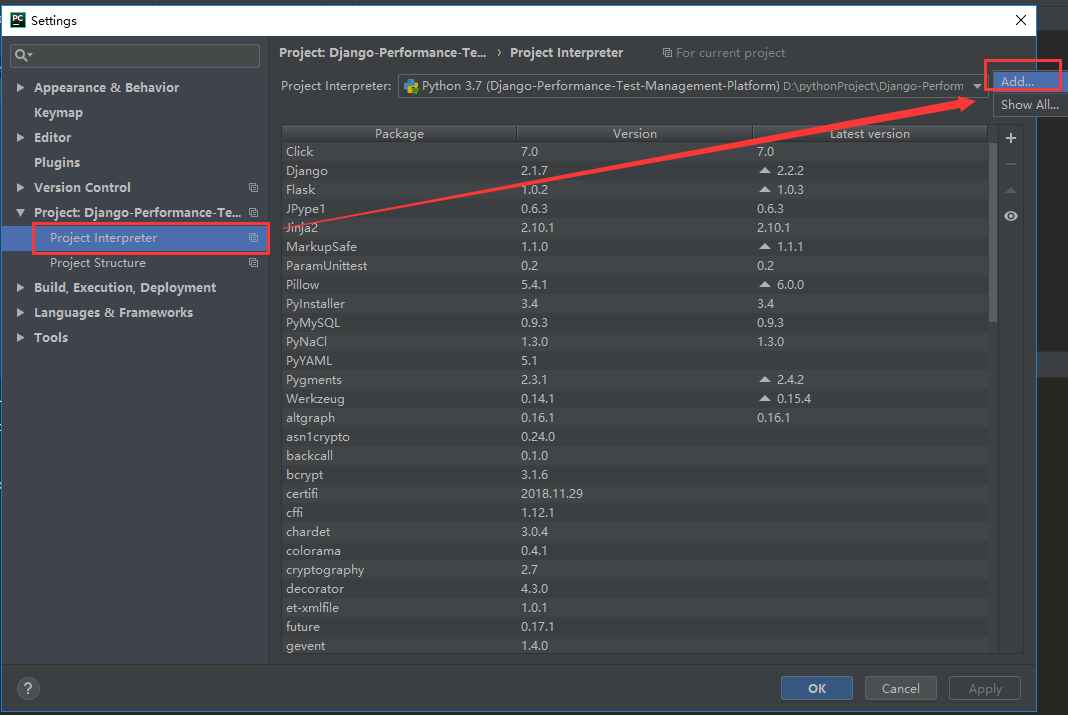The image size is (1068, 715).
Task: Open the Keymap settings page
Action: [59, 112]
